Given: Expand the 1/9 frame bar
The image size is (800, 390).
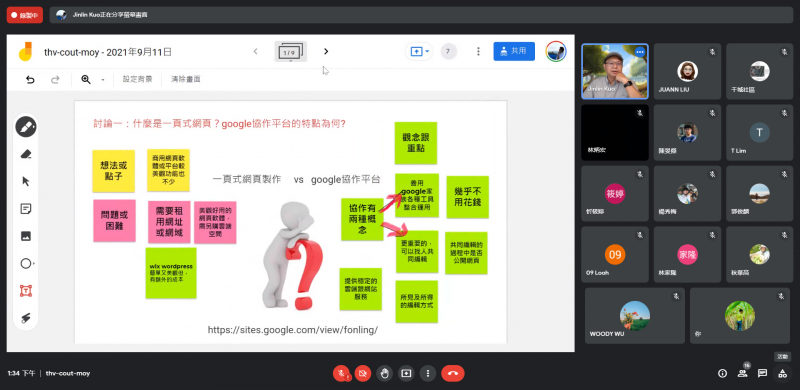Looking at the screenshot, I should point(290,52).
